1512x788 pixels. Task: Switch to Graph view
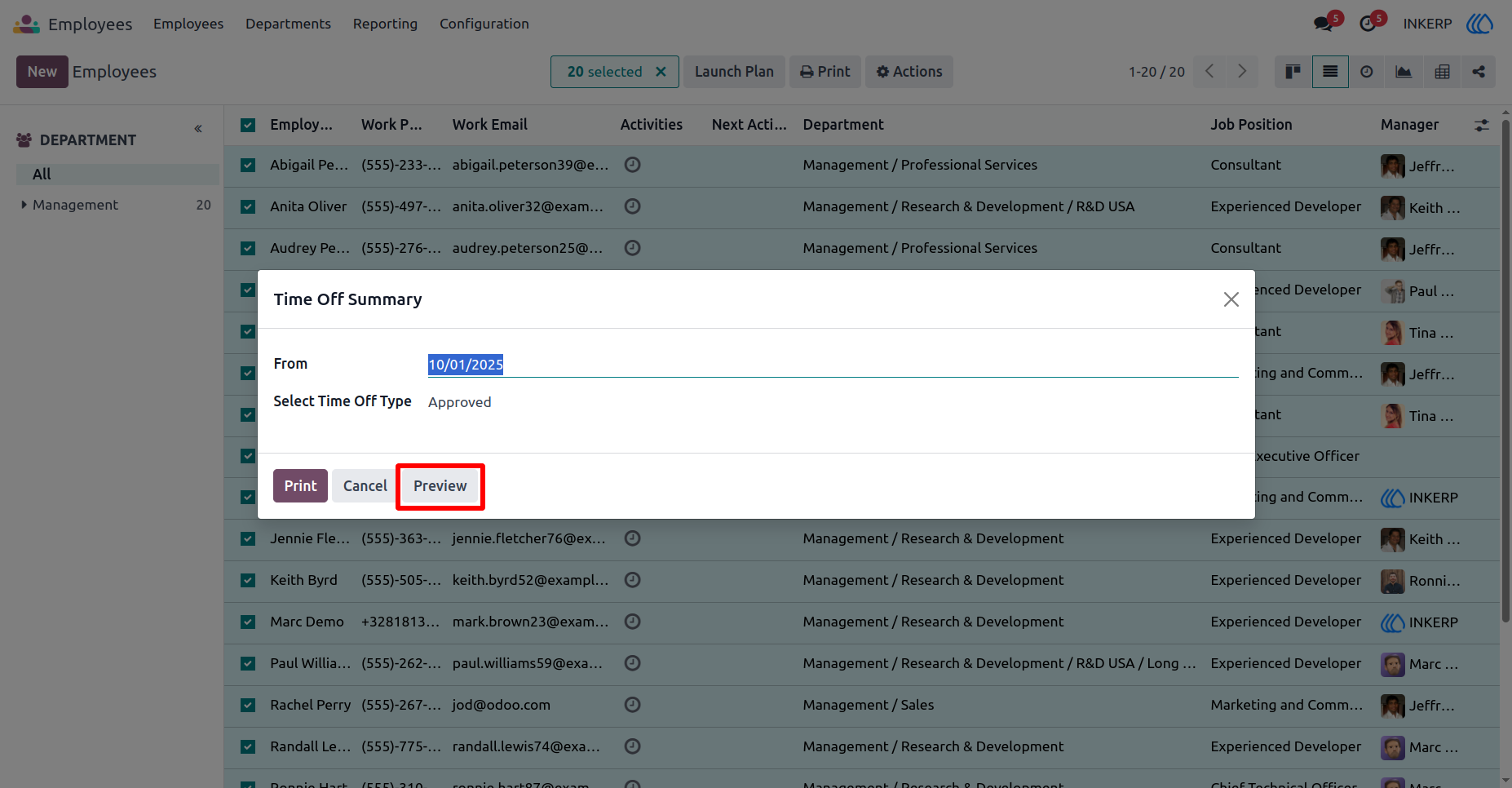(1404, 72)
